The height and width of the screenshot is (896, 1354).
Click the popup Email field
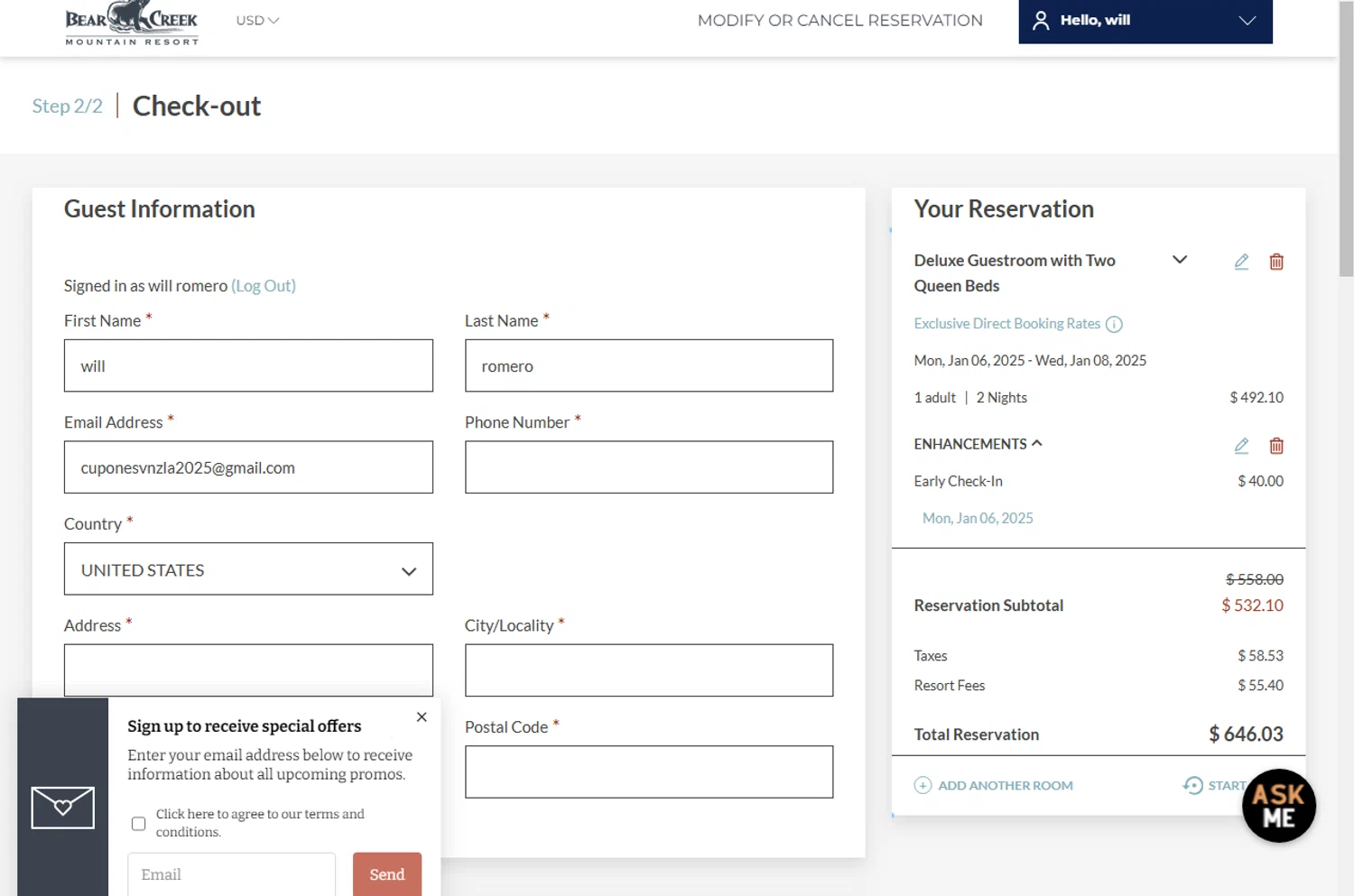pyautogui.click(x=231, y=874)
